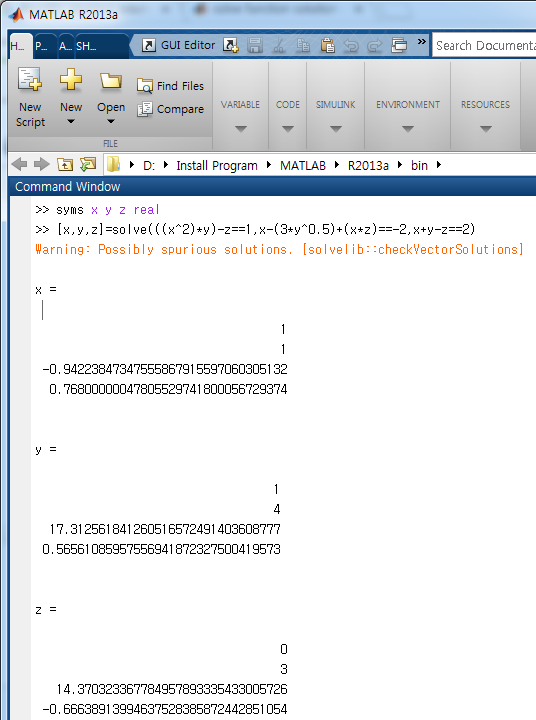This screenshot has height=720, width=536.
Task: Click the value 17.312561841260516572491403608777
Action: click(x=164, y=529)
